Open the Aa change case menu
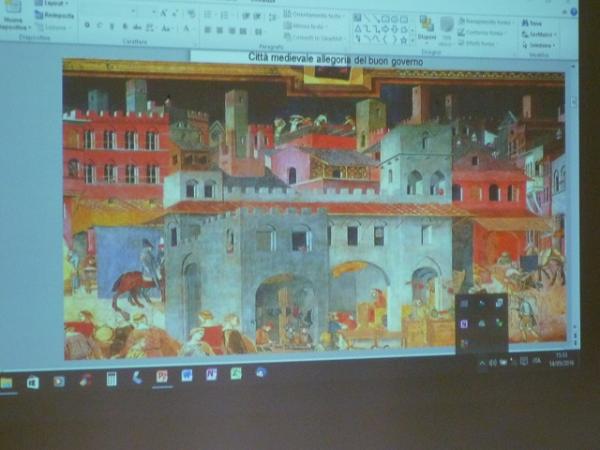This screenshot has height=450, width=600. coord(166,28)
